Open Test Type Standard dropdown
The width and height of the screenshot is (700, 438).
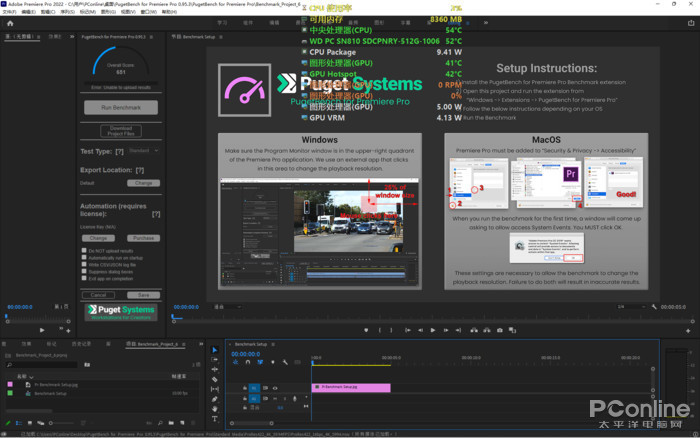pos(144,151)
